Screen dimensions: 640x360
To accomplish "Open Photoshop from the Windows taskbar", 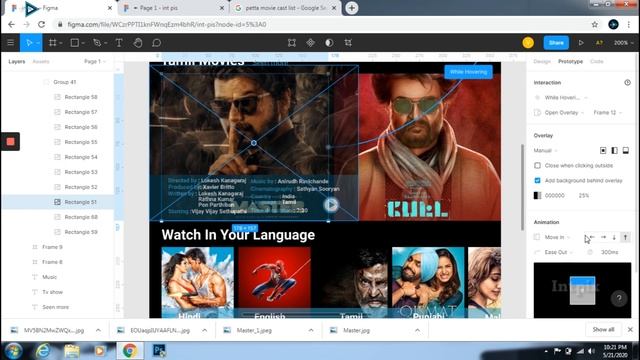I will [159, 351].
